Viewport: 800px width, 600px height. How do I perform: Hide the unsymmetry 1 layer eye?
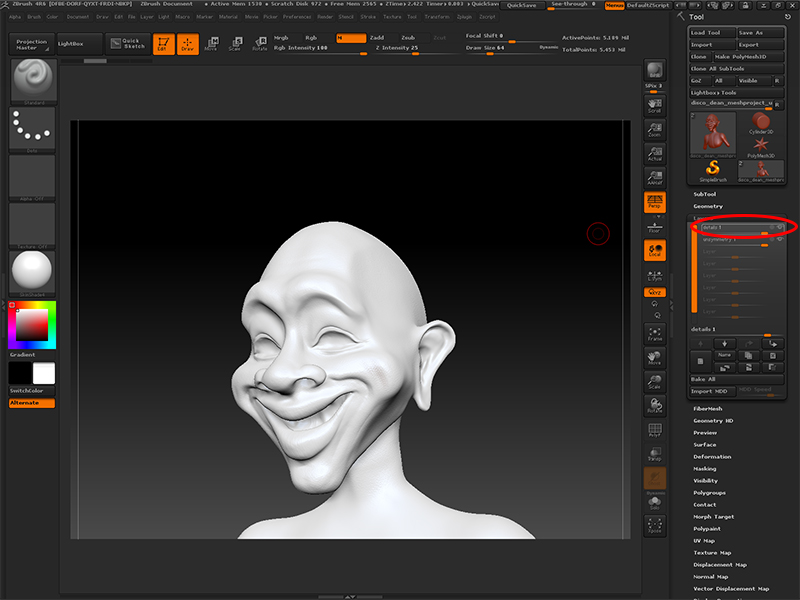[780, 239]
